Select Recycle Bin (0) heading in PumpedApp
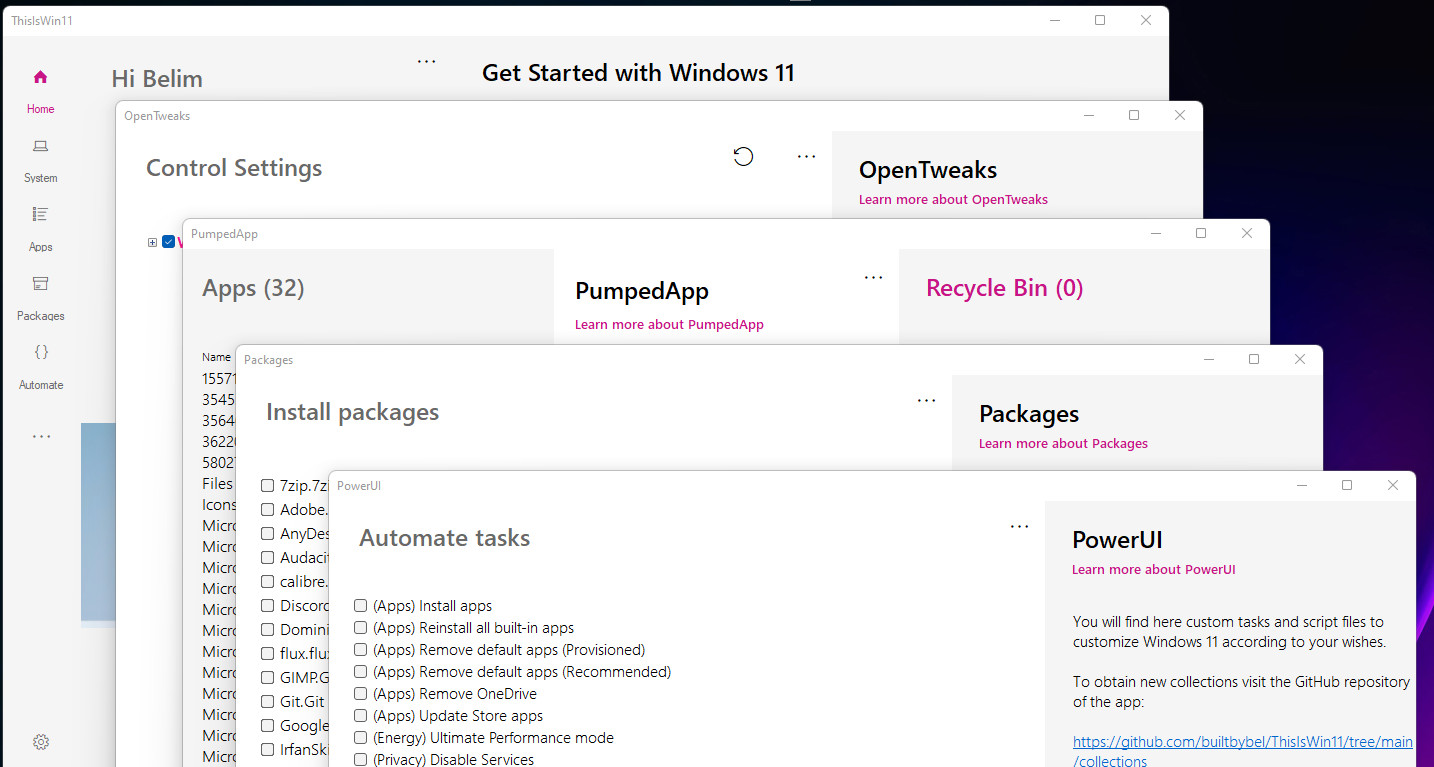The image size is (1434, 767). 1005,289
